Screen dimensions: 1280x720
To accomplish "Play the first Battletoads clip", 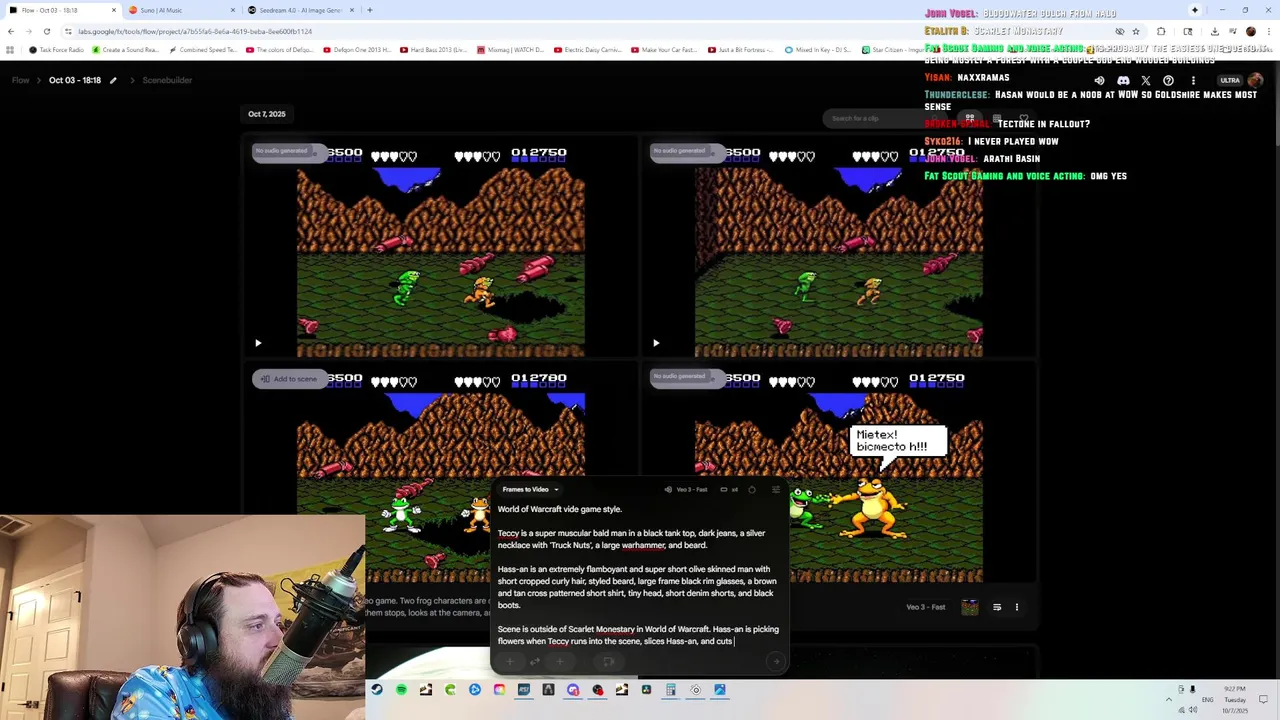I will click(x=258, y=343).
